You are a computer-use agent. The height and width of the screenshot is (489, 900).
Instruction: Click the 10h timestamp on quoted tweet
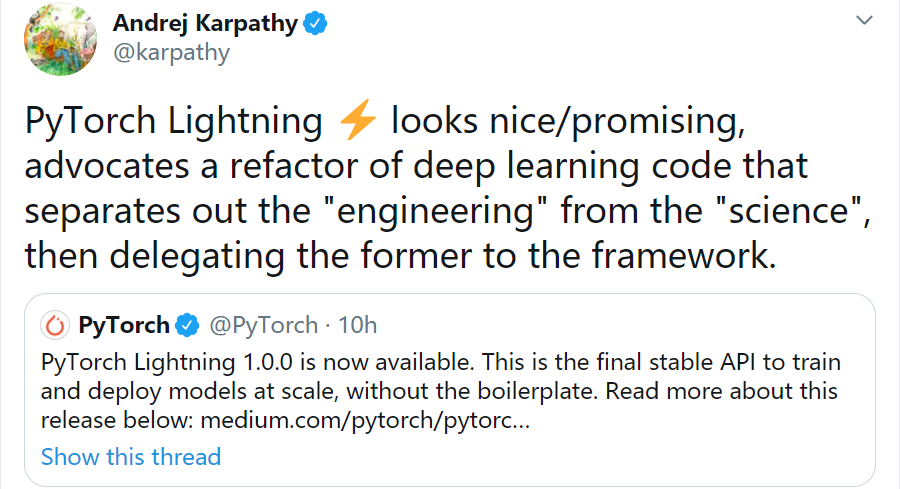[x=357, y=326]
